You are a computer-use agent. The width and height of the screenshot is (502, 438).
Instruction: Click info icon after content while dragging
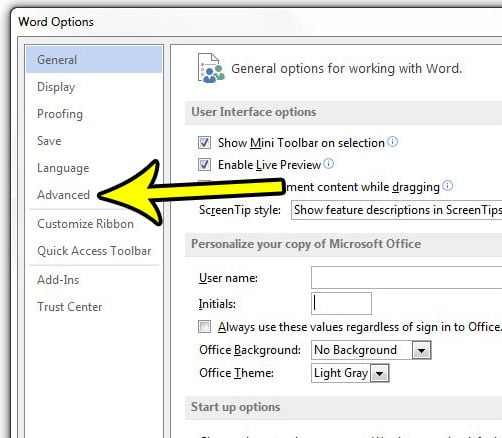click(x=447, y=186)
